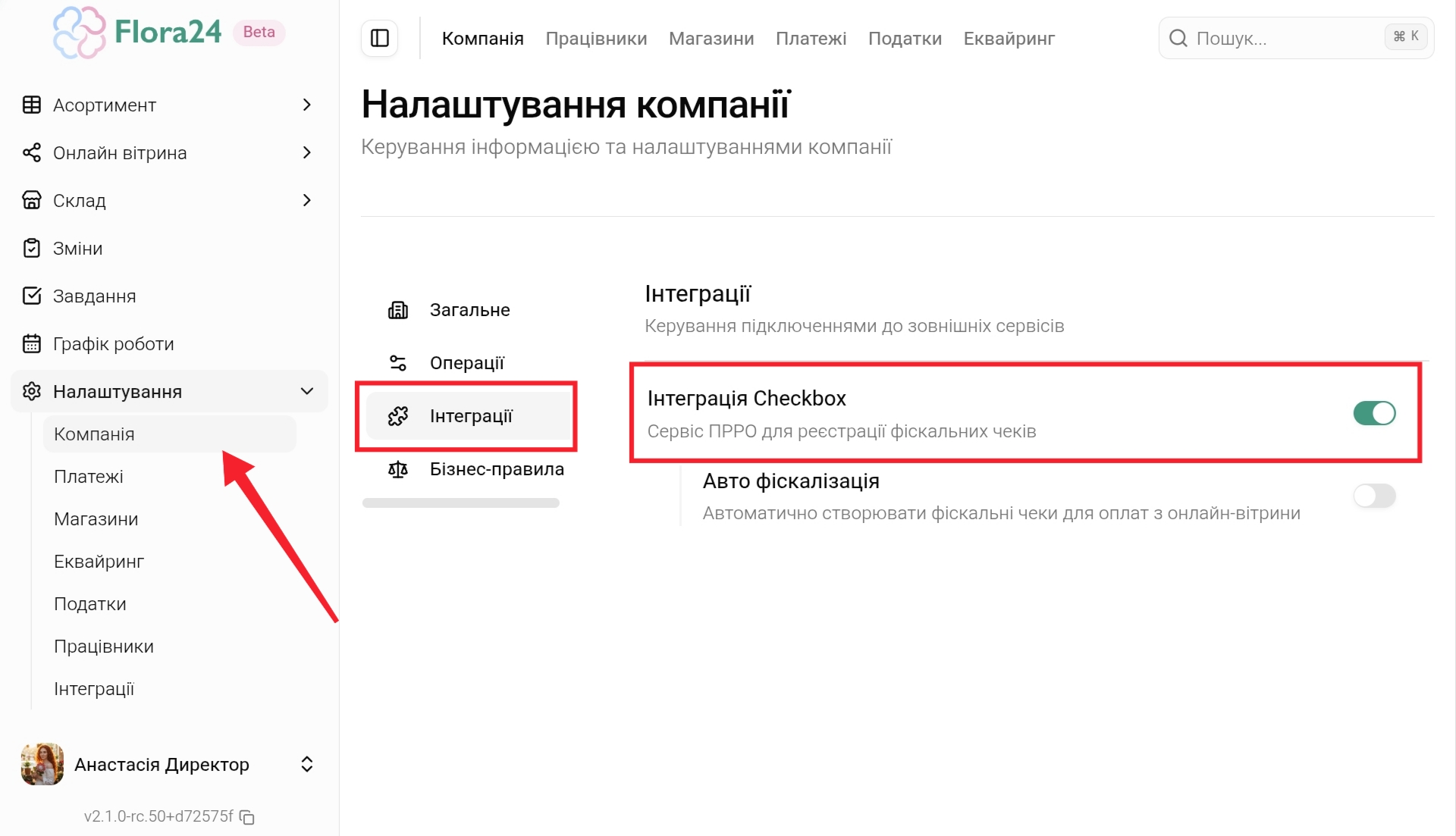Collapse the Налаштування section
1456x836 pixels.
pyautogui.click(x=307, y=392)
